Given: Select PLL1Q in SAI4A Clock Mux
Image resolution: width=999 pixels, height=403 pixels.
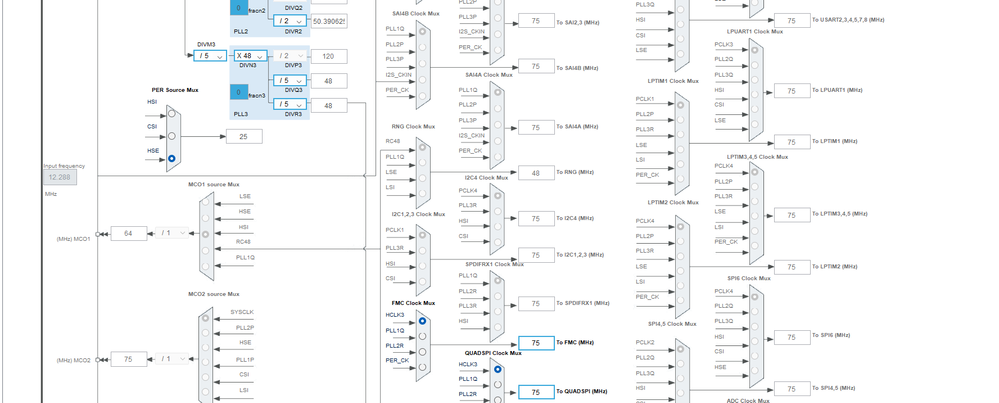Looking at the screenshot, I should [x=498, y=93].
